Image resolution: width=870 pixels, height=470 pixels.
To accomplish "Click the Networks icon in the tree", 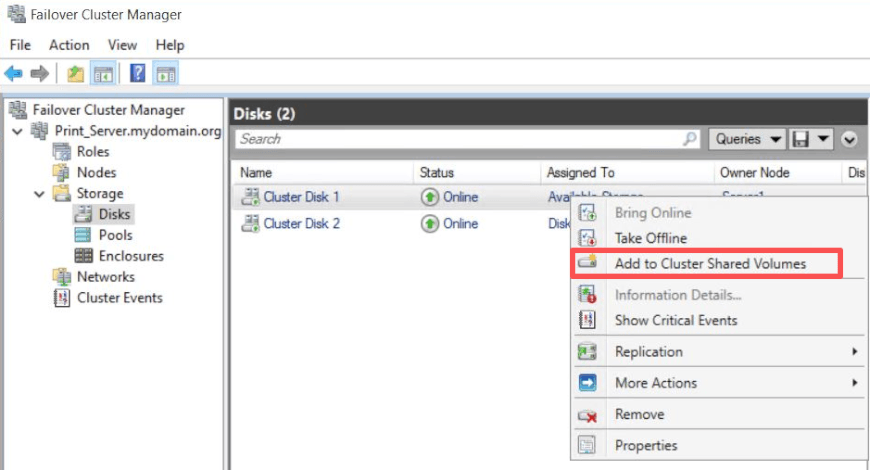I will [x=62, y=276].
